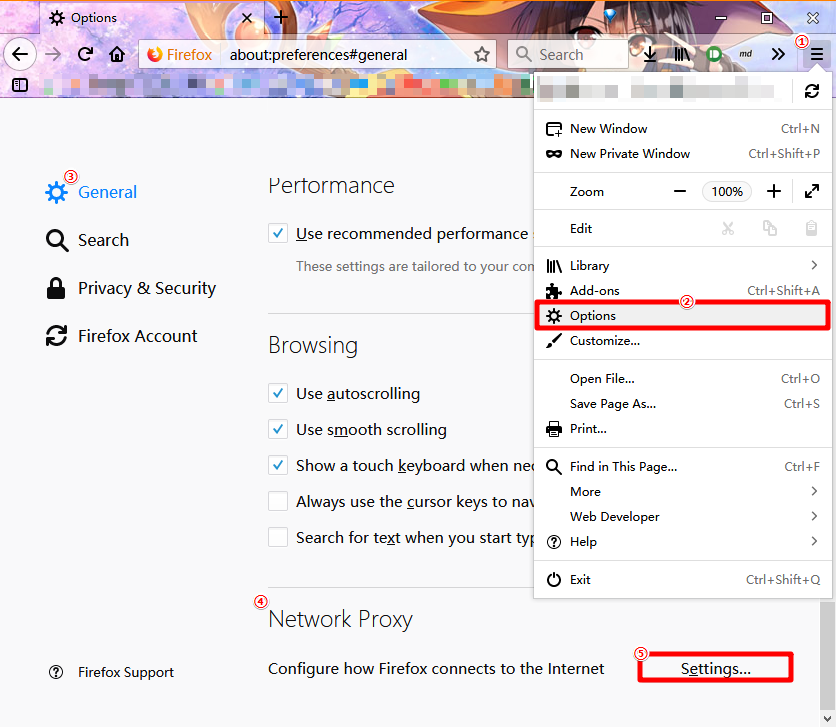Click the md extension icon
Viewport: 836px width, 727px height.
[x=745, y=54]
